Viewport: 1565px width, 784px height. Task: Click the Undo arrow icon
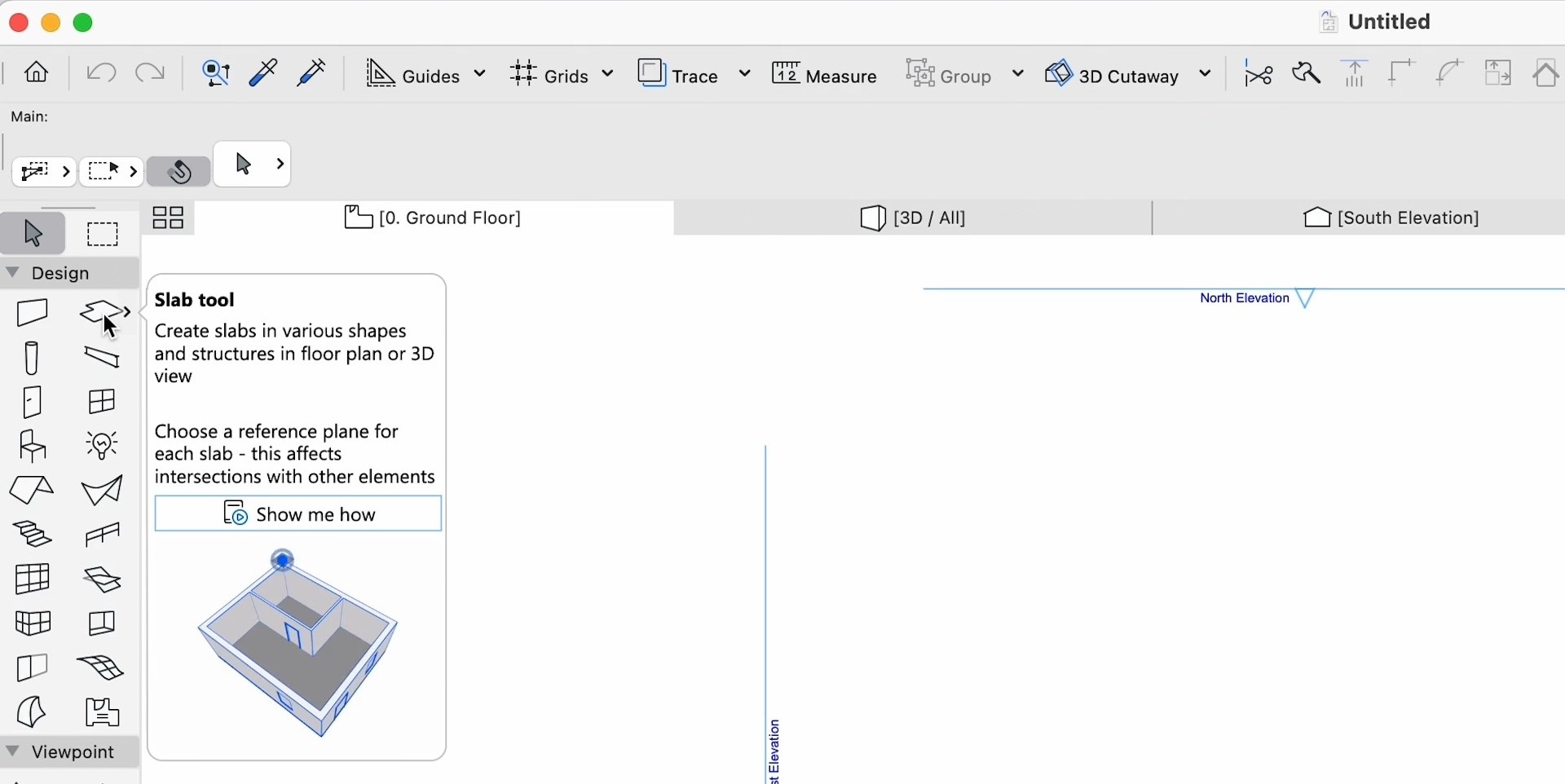101,74
